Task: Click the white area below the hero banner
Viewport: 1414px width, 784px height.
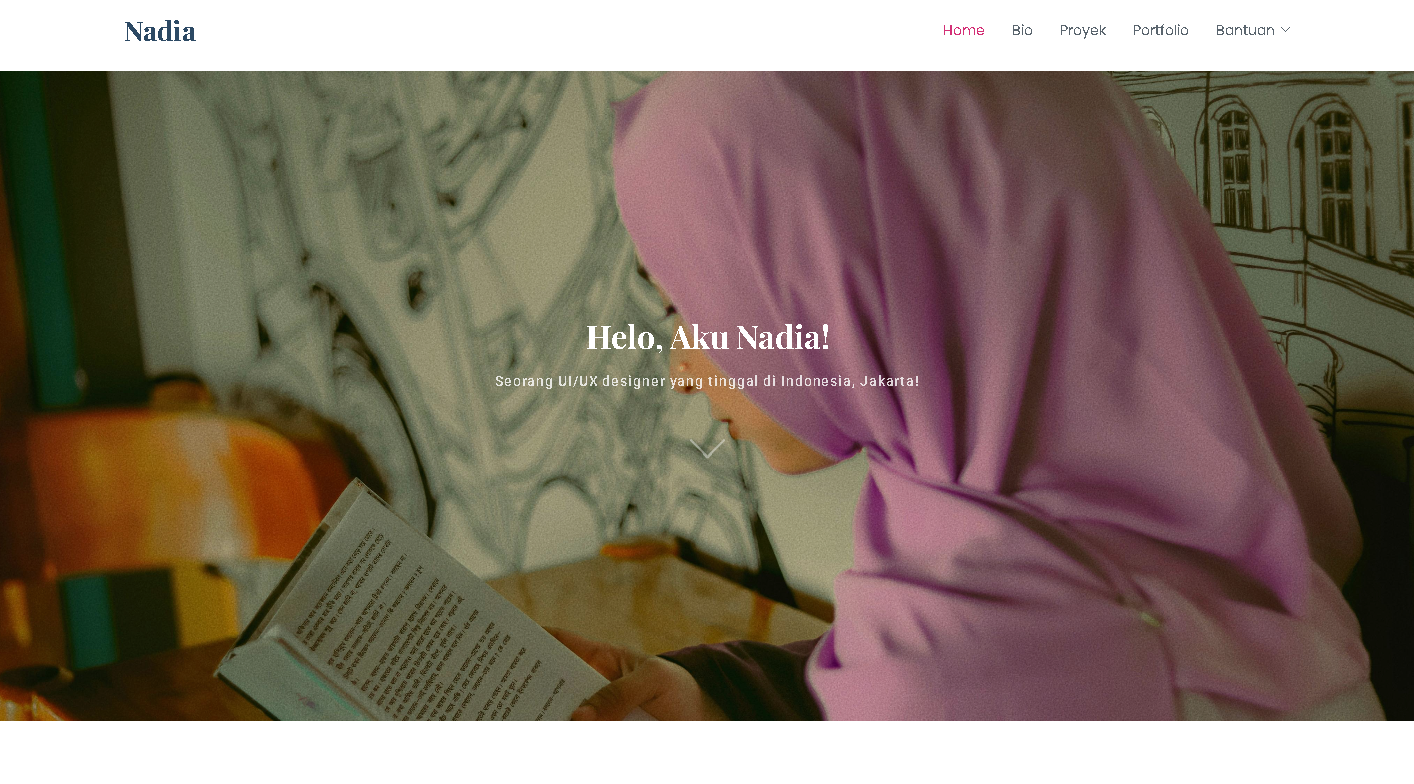Action: (x=707, y=752)
